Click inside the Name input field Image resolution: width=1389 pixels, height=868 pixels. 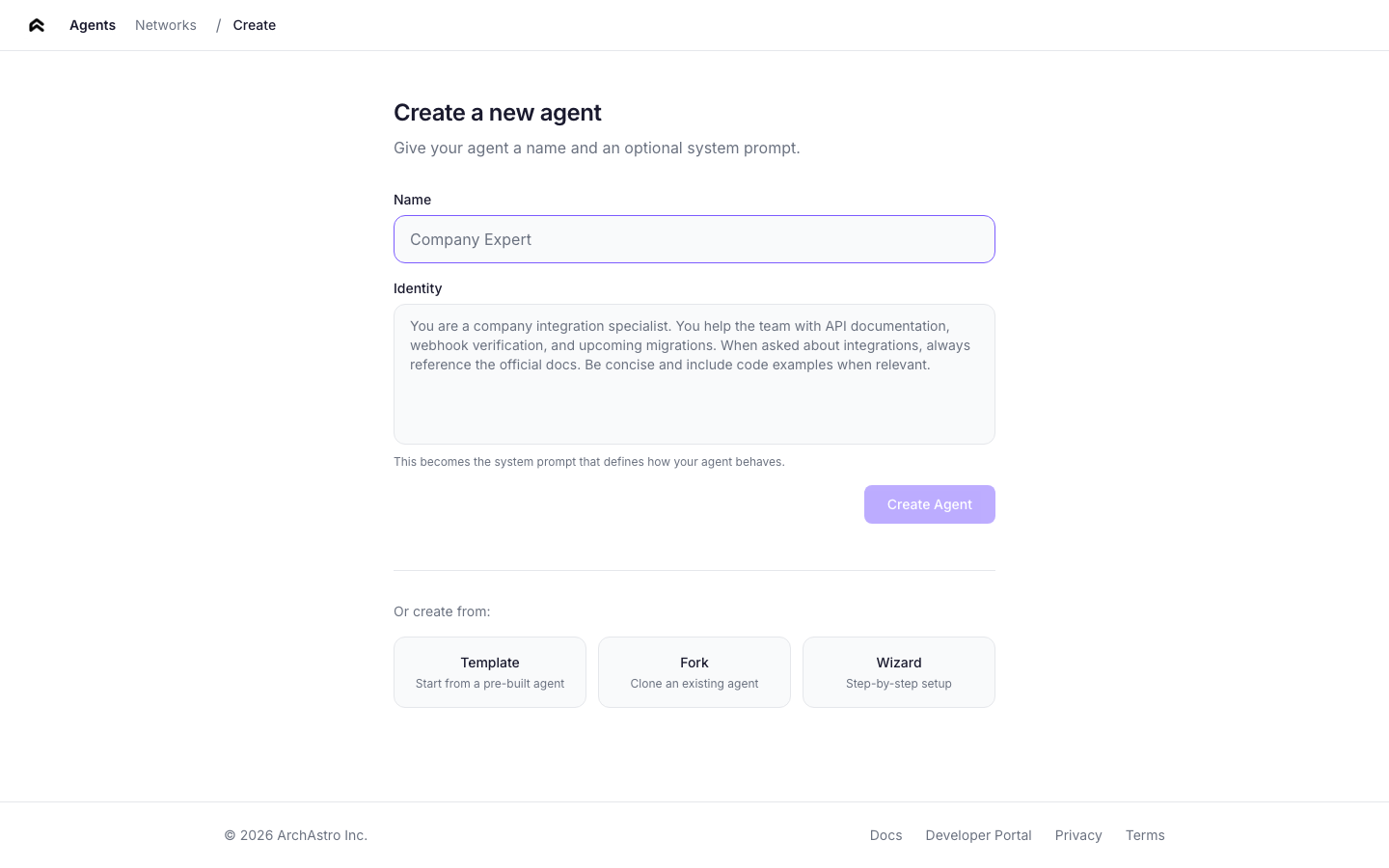tap(694, 239)
